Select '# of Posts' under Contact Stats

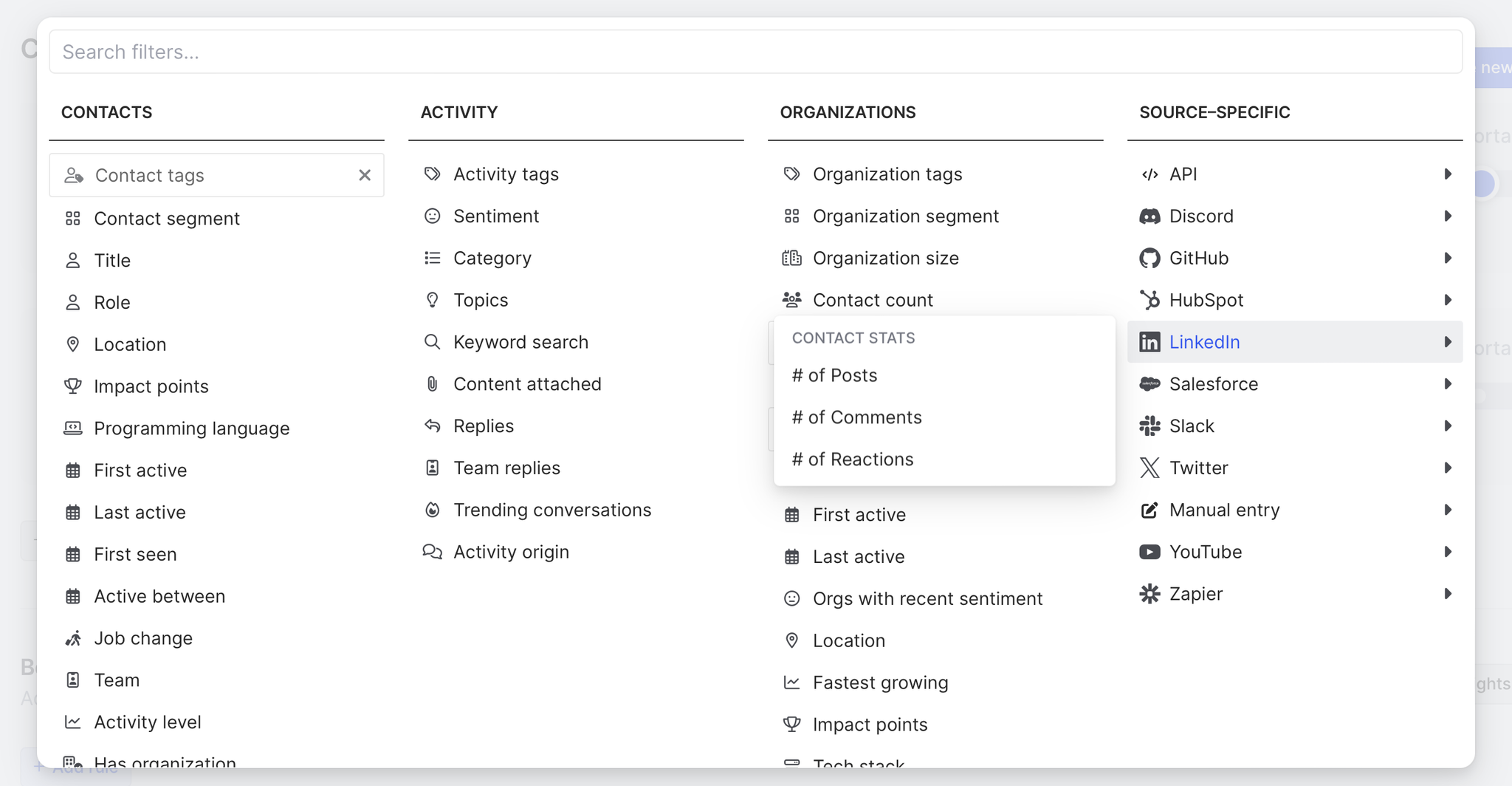[834, 375]
